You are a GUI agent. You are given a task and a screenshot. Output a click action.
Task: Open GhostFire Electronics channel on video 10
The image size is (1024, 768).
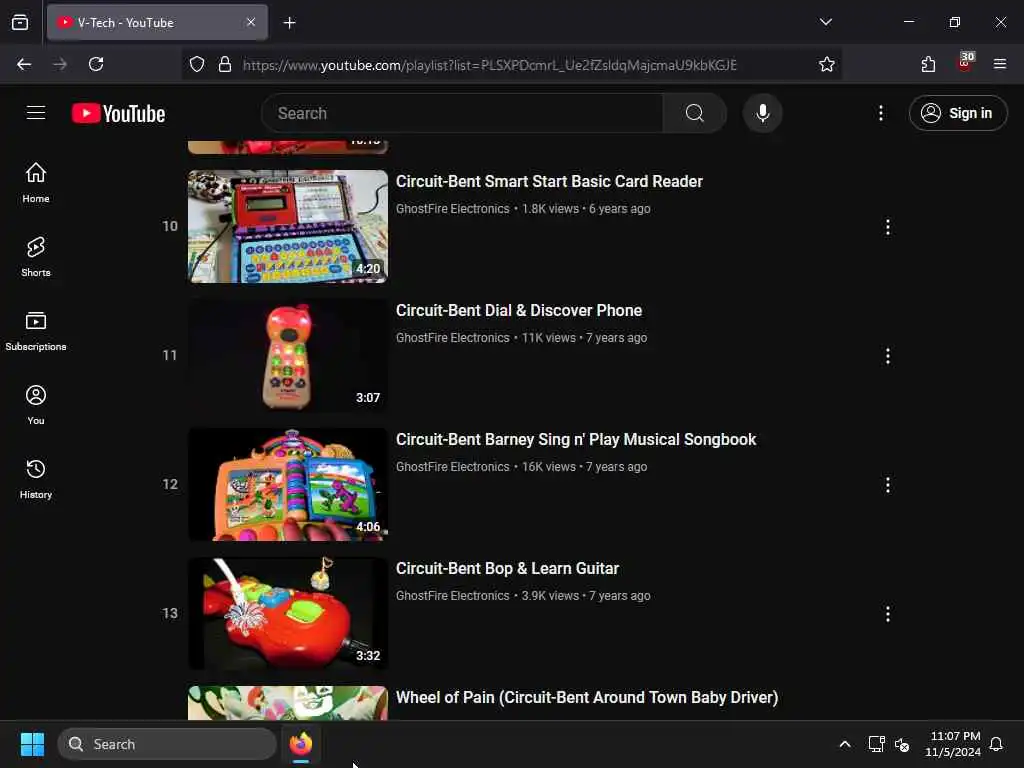[x=453, y=209]
